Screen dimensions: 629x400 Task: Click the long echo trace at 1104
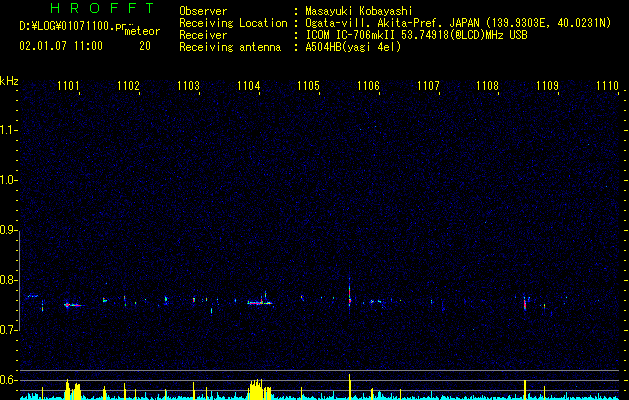(260, 303)
